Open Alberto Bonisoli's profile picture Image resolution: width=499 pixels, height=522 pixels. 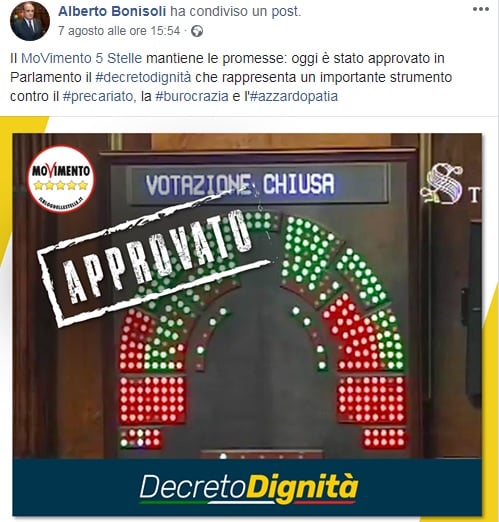click(30, 21)
